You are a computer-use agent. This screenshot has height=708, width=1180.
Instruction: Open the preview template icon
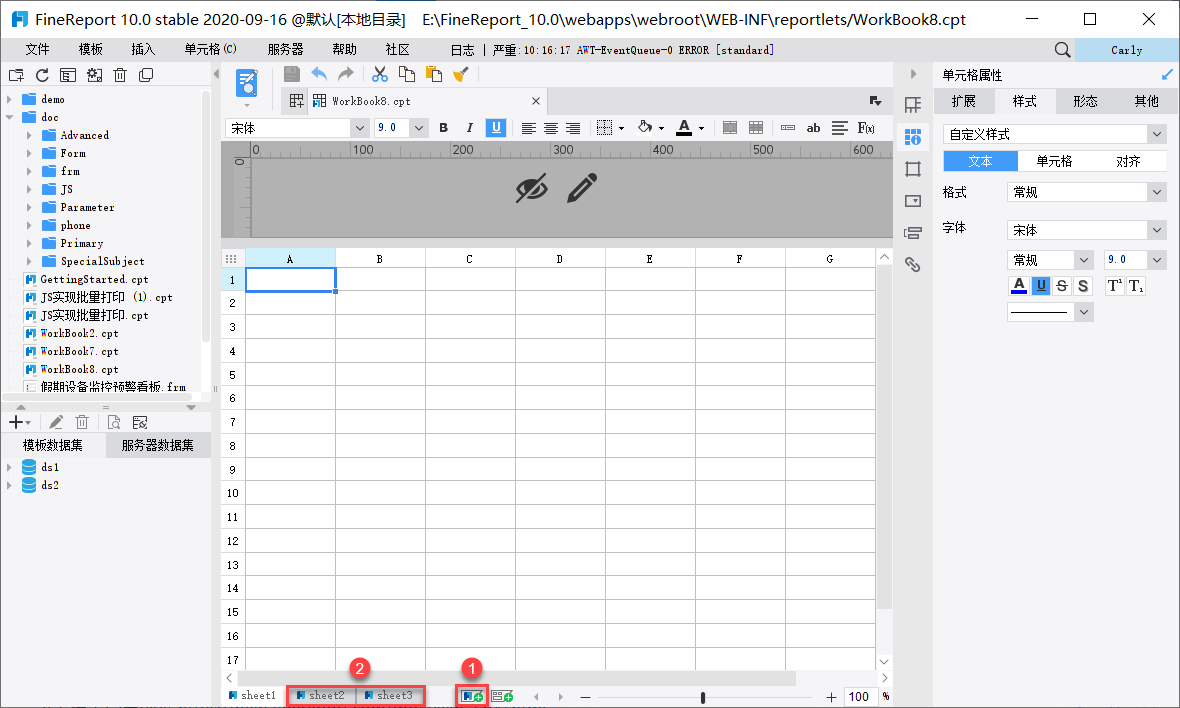pos(247,83)
